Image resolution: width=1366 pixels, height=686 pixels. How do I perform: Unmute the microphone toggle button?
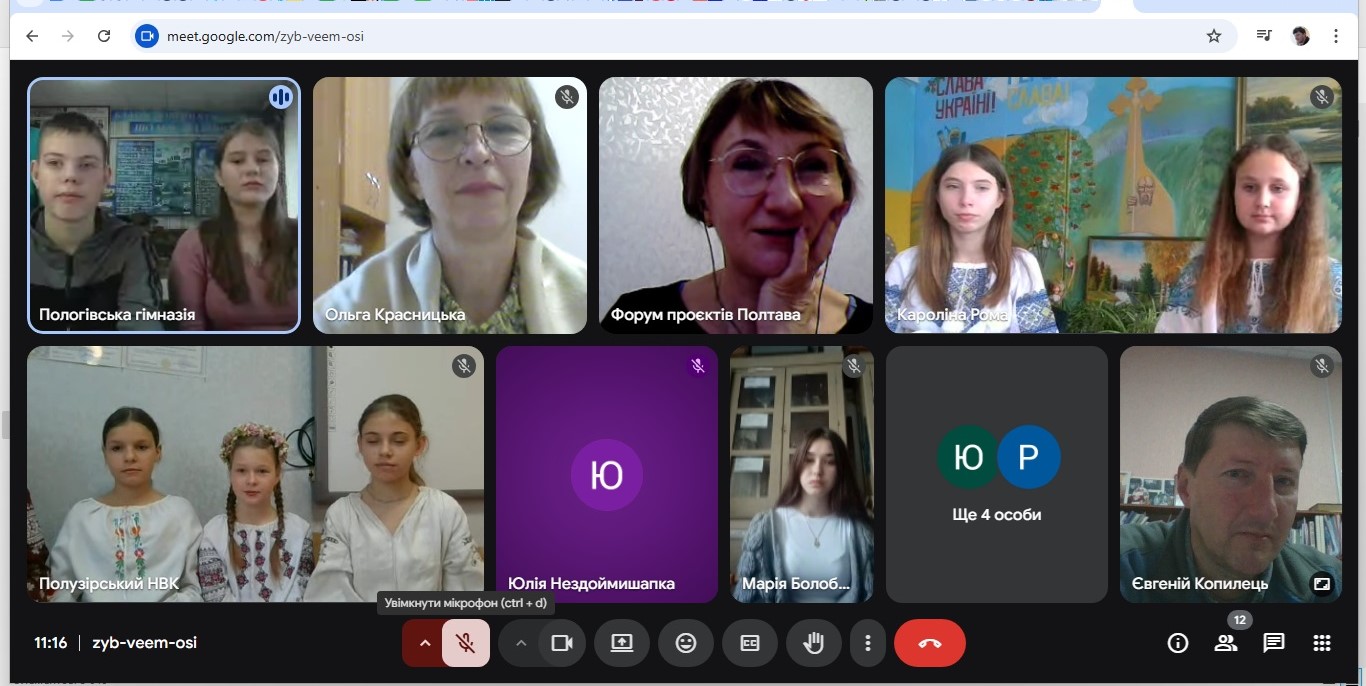point(465,643)
